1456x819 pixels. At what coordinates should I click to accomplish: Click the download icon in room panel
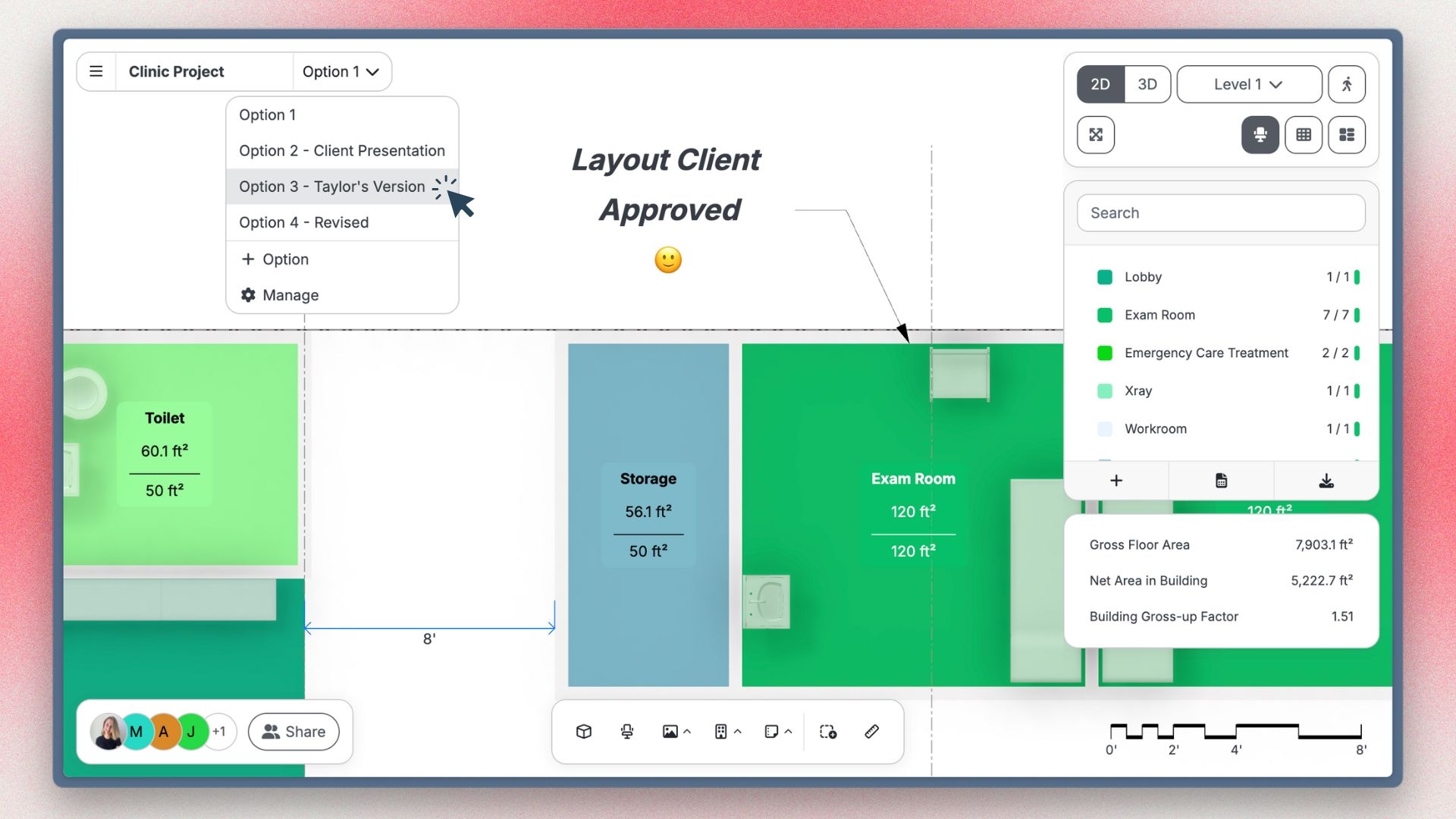tap(1326, 481)
